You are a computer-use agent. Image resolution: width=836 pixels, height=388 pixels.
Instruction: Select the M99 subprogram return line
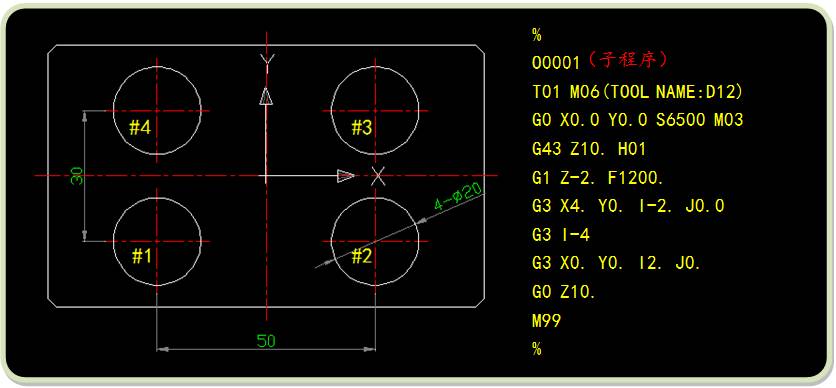546,321
